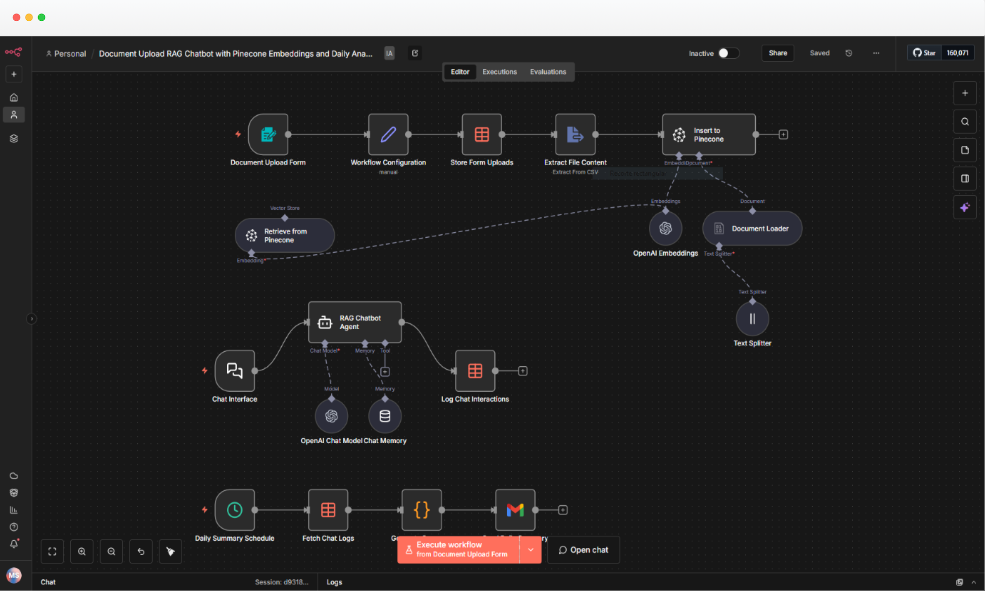This screenshot has width=985, height=591.
Task: Click the fit-to-view canvas button
Action: (52, 551)
